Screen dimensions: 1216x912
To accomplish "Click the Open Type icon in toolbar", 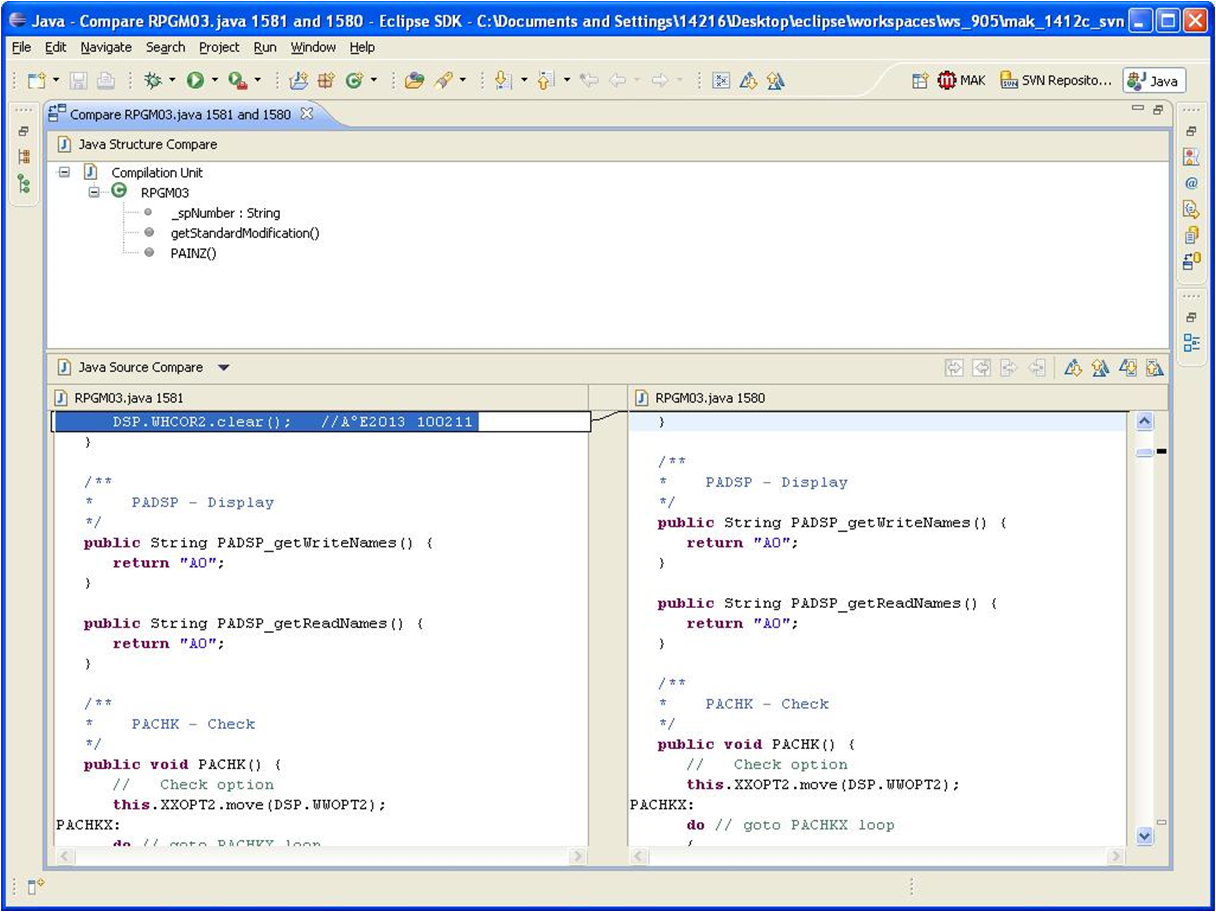I will pyautogui.click(x=414, y=81).
